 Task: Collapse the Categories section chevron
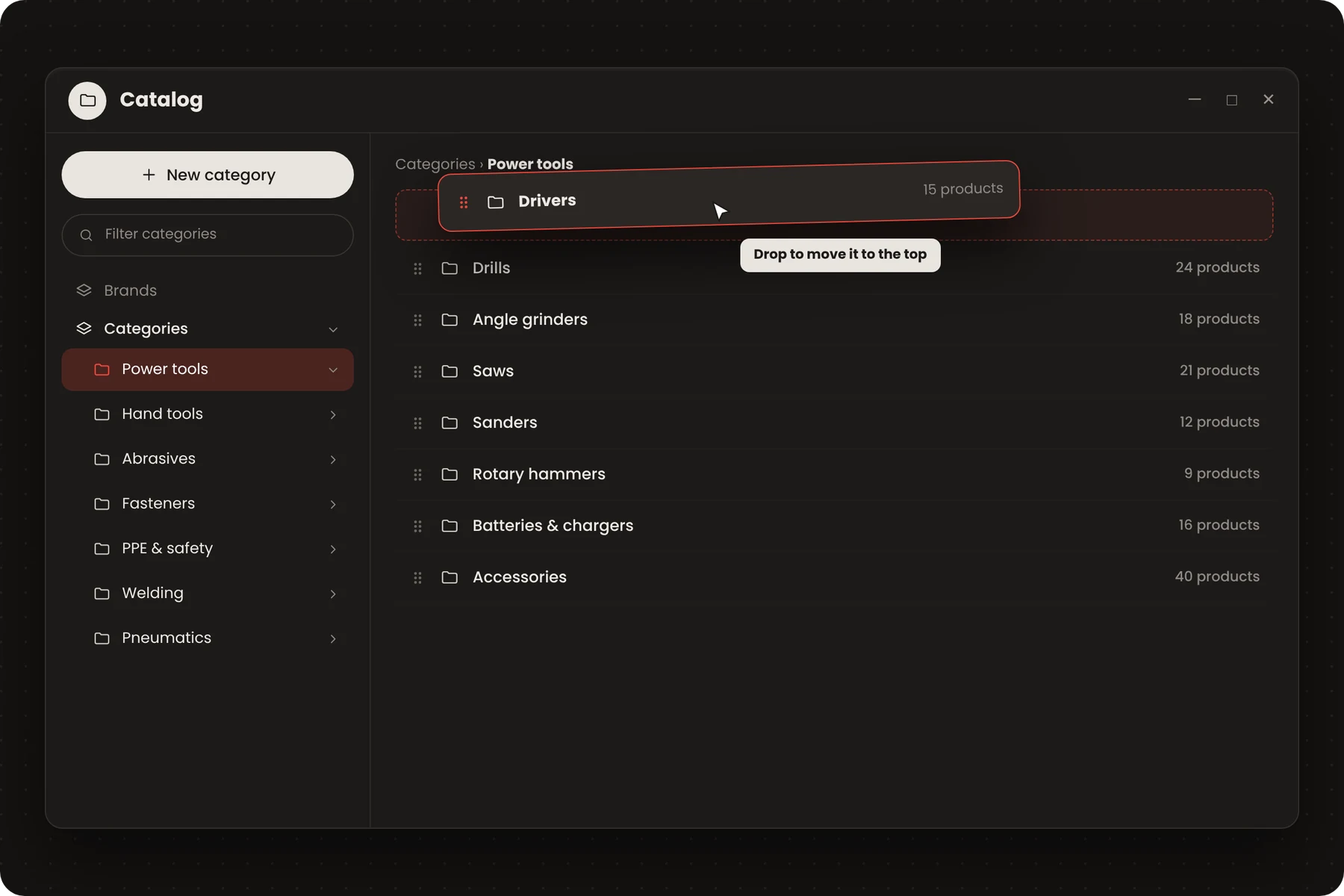click(333, 329)
